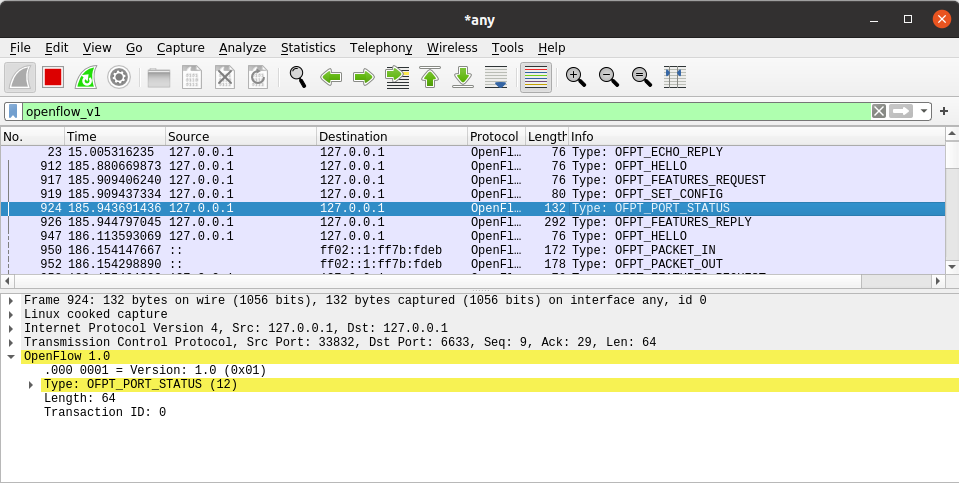Open the Find packet magnifier tool

pos(298,77)
